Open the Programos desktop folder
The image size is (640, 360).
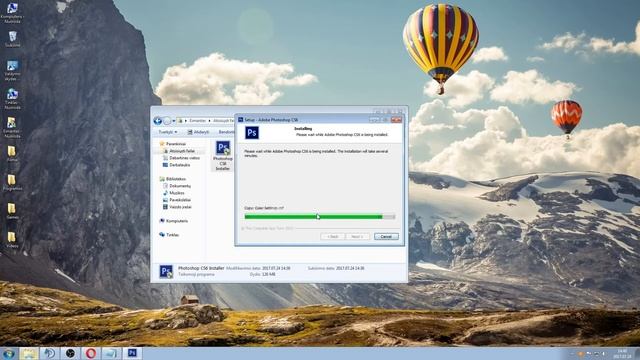point(12,182)
